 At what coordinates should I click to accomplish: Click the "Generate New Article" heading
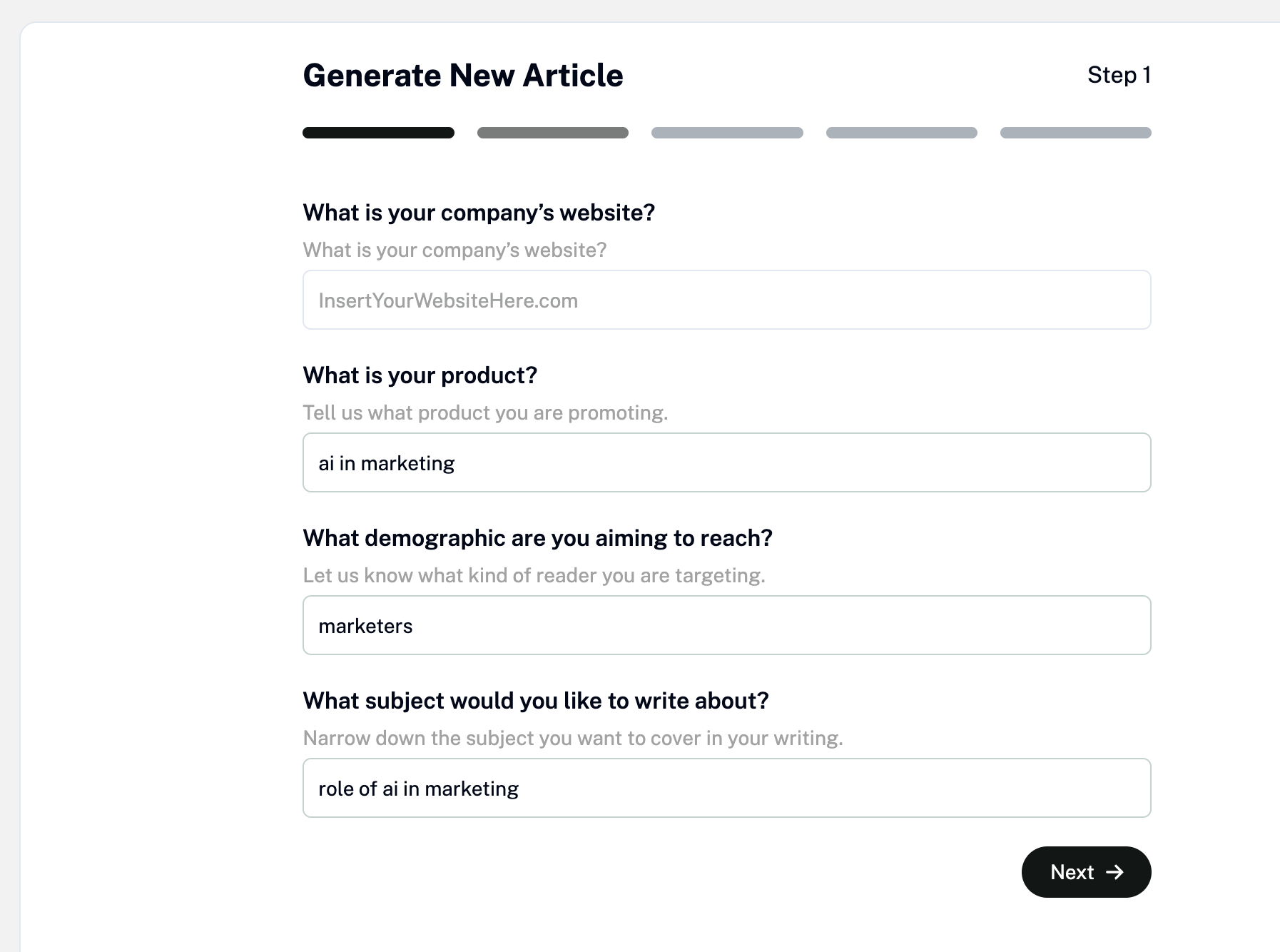(463, 76)
